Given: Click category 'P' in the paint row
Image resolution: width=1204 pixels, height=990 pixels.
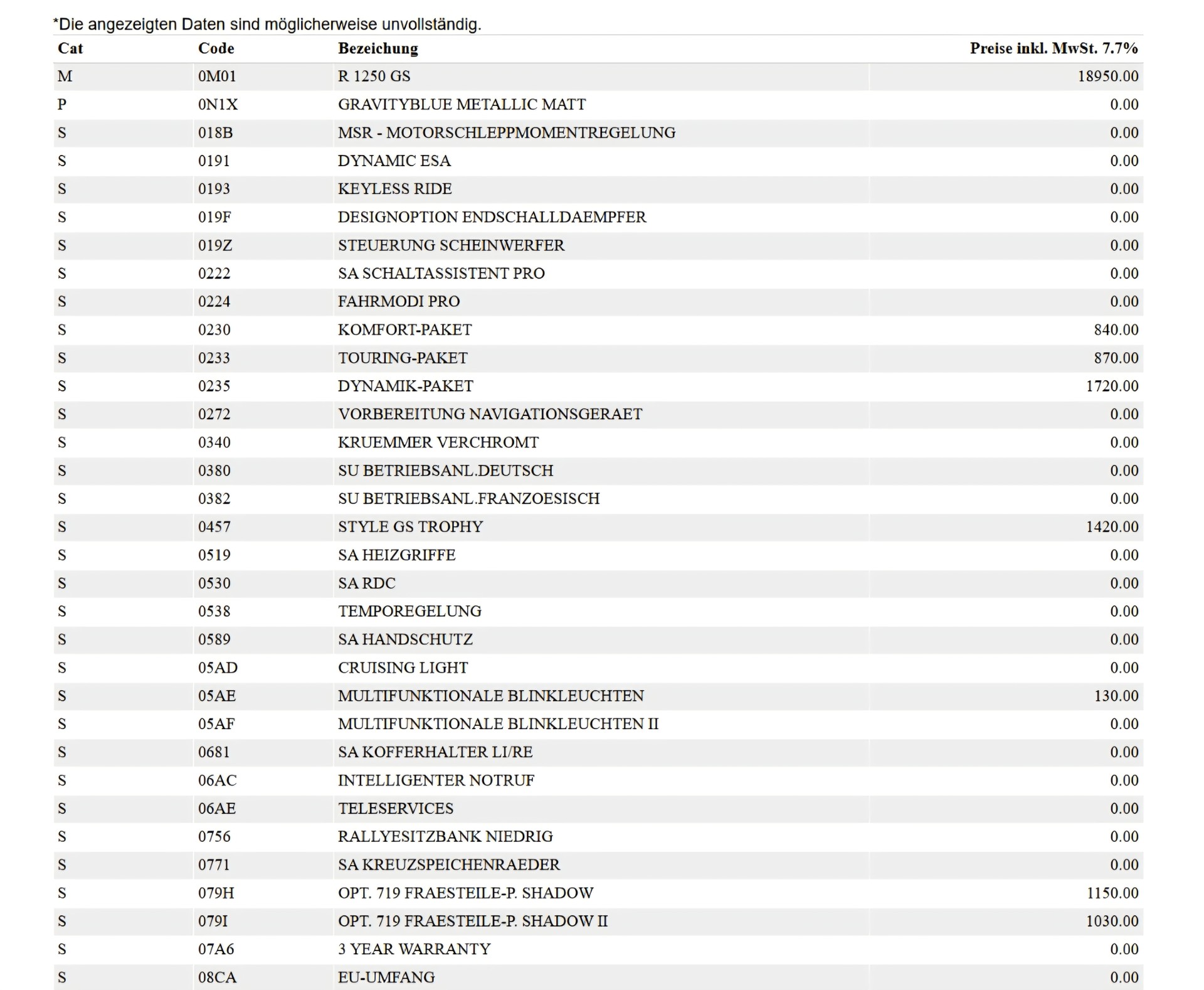Looking at the screenshot, I should (62, 104).
